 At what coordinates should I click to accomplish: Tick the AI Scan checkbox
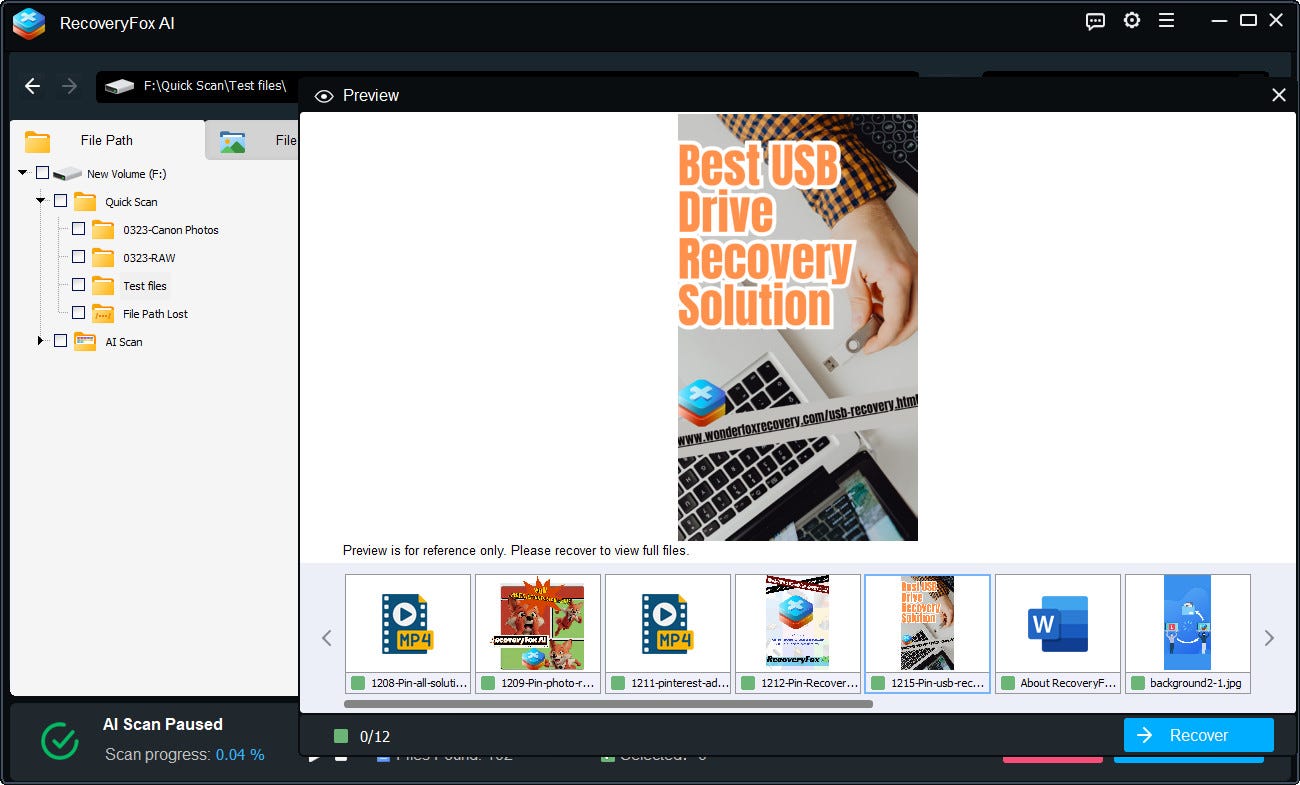click(60, 341)
